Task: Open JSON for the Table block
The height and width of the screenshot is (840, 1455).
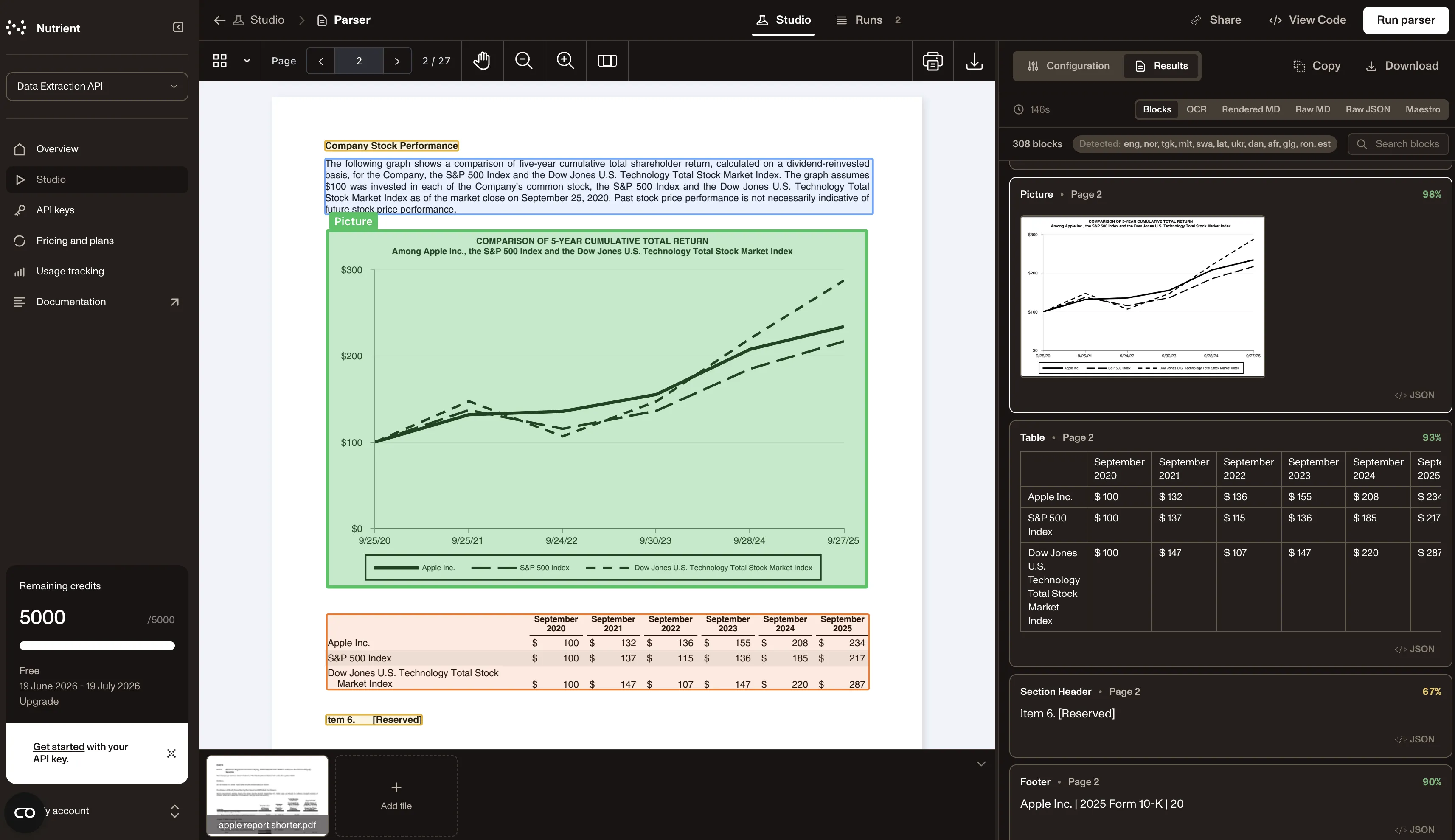Action: [x=1414, y=649]
